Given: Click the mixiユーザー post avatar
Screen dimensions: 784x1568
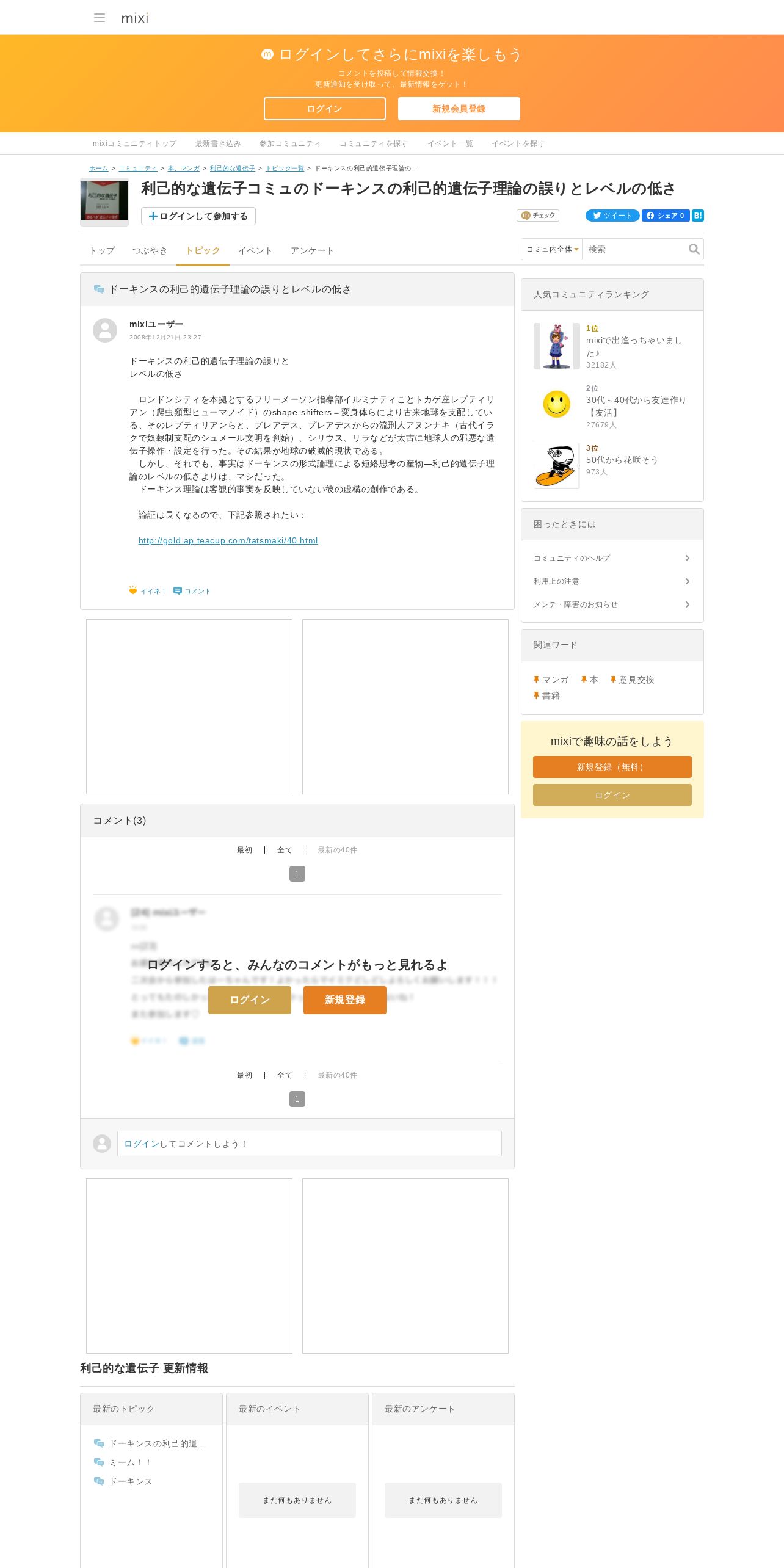Looking at the screenshot, I should point(105,330).
